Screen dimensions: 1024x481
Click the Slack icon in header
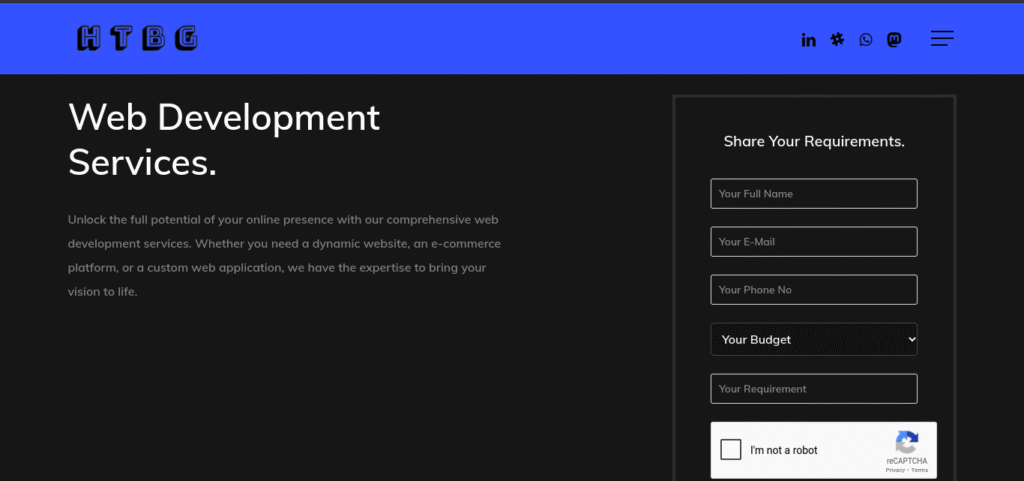[837, 40]
